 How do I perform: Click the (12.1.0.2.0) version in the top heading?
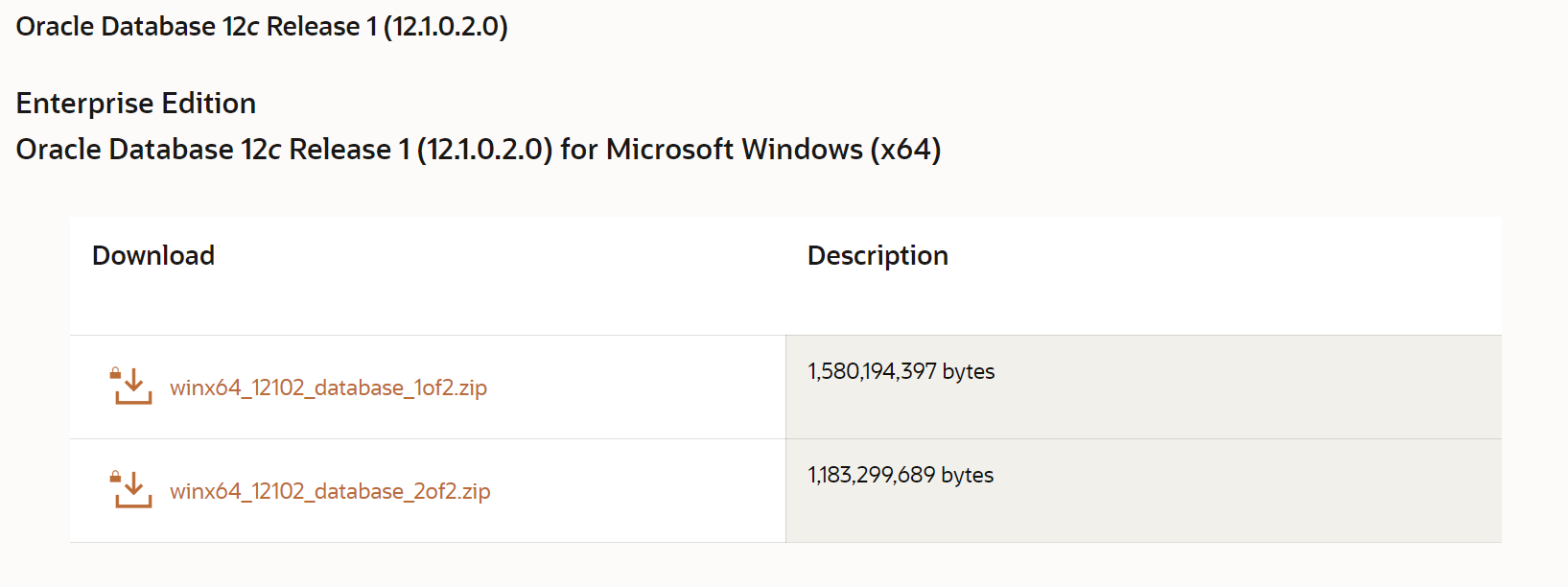446,26
